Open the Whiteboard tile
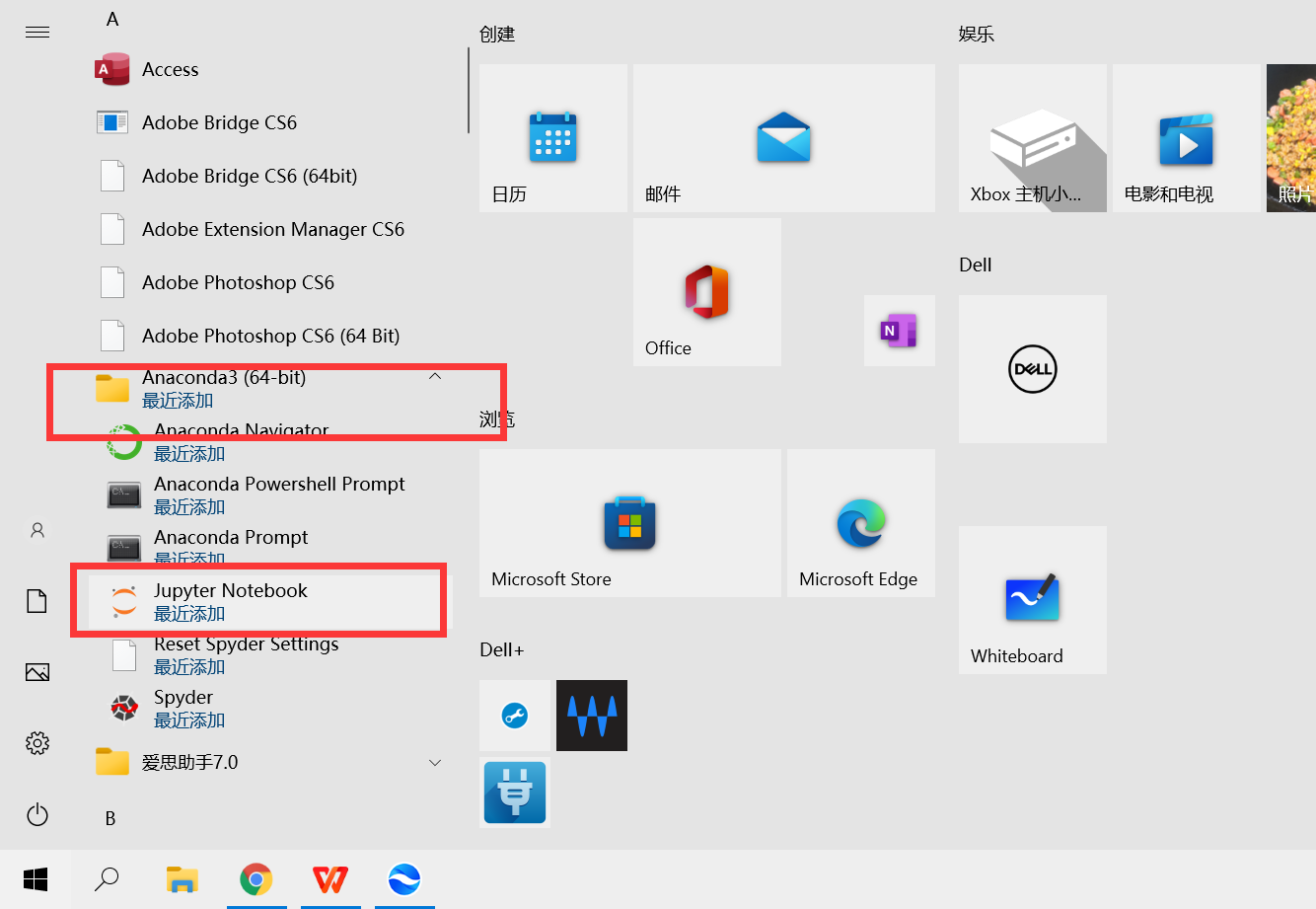The height and width of the screenshot is (909, 1316). click(1033, 600)
